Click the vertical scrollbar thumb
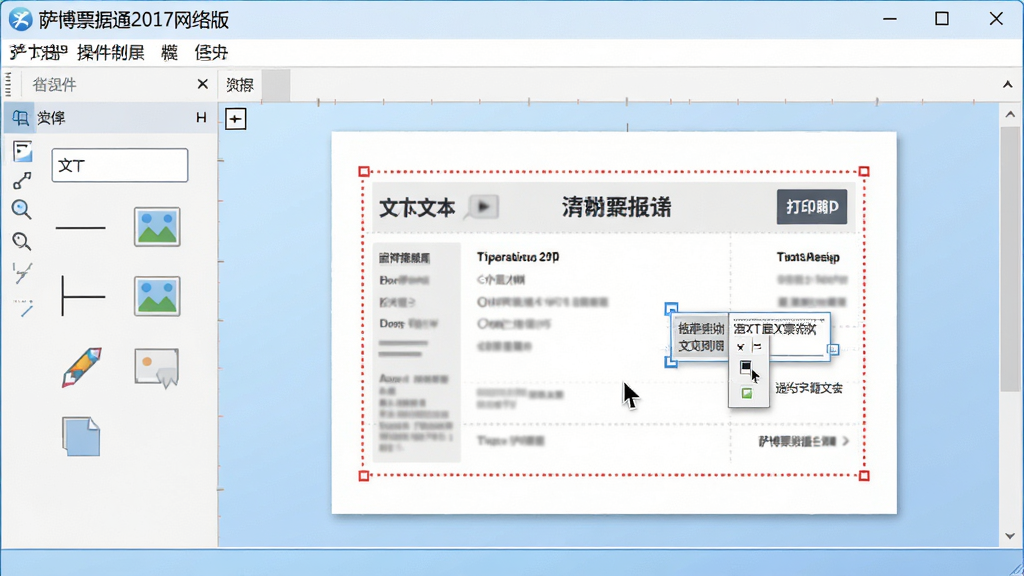This screenshot has height=576, width=1024. pyautogui.click(x=1010, y=259)
